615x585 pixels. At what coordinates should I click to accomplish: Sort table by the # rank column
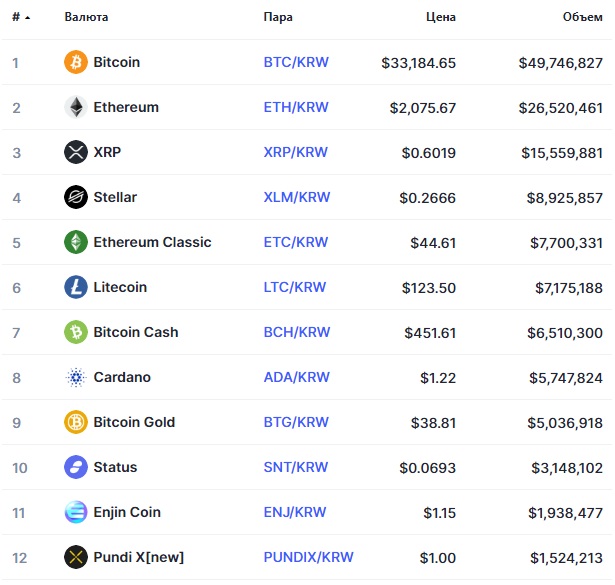[x=21, y=17]
